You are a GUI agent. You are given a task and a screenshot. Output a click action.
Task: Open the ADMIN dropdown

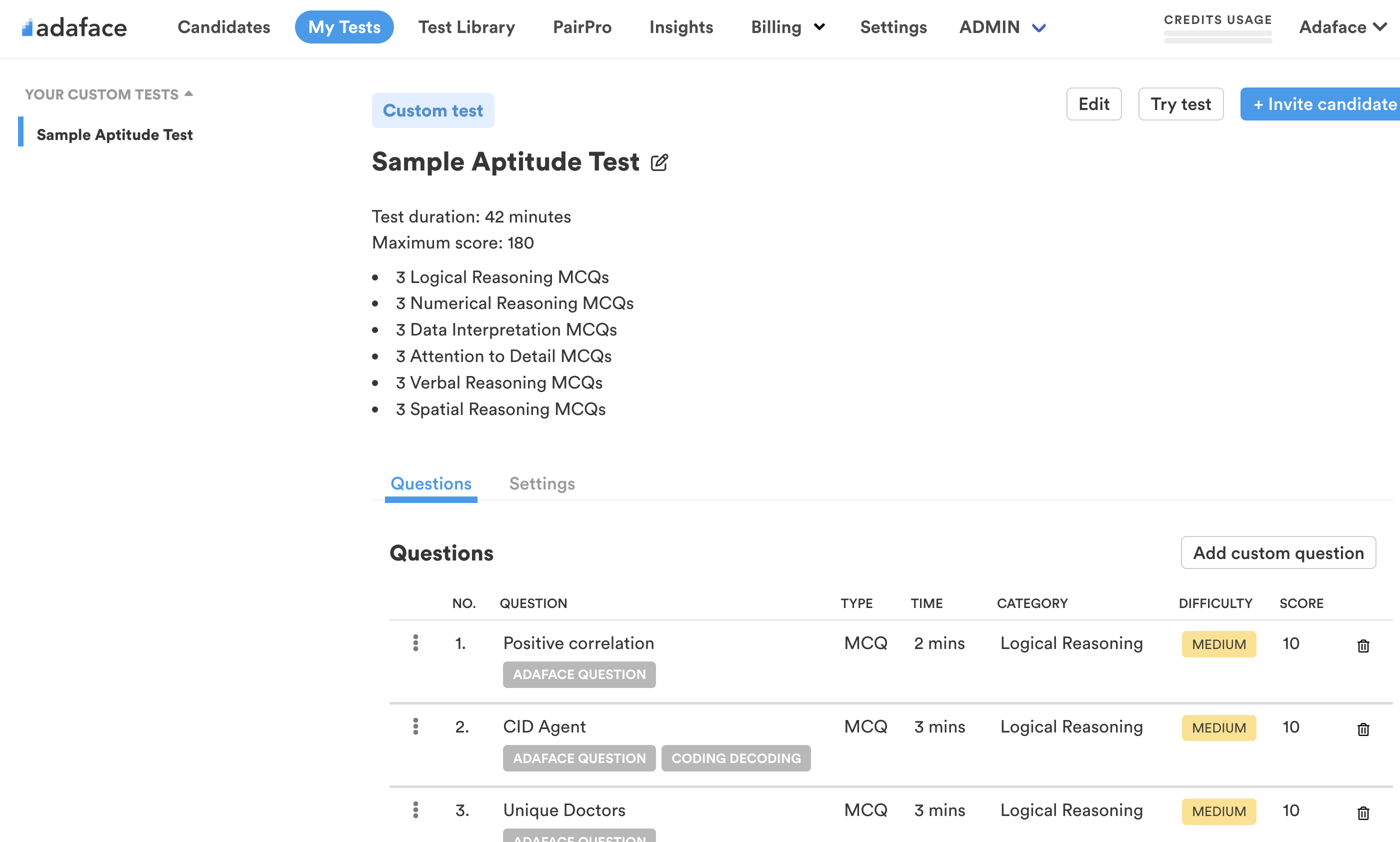pos(1002,27)
